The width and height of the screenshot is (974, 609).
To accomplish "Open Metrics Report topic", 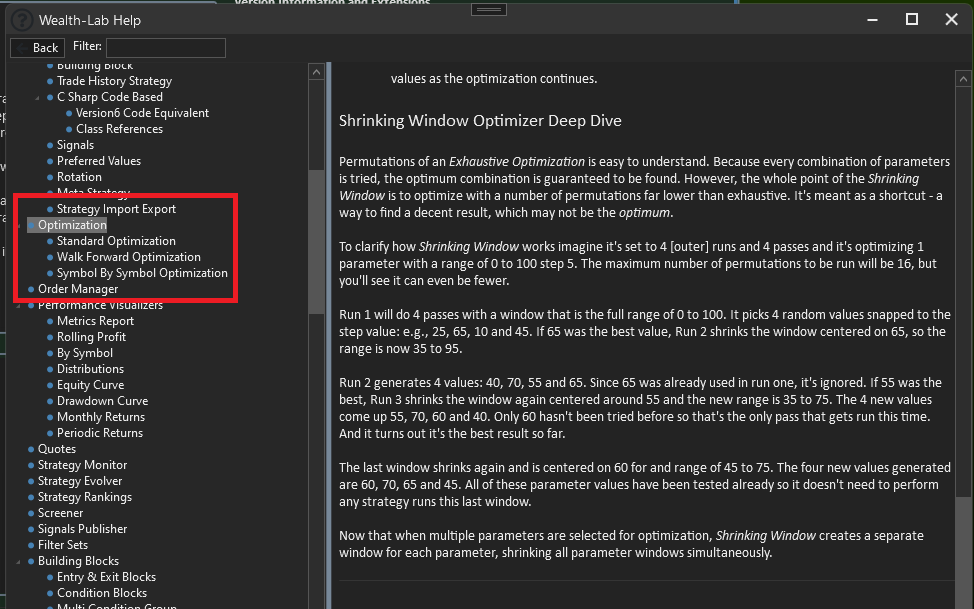I will 95,321.
